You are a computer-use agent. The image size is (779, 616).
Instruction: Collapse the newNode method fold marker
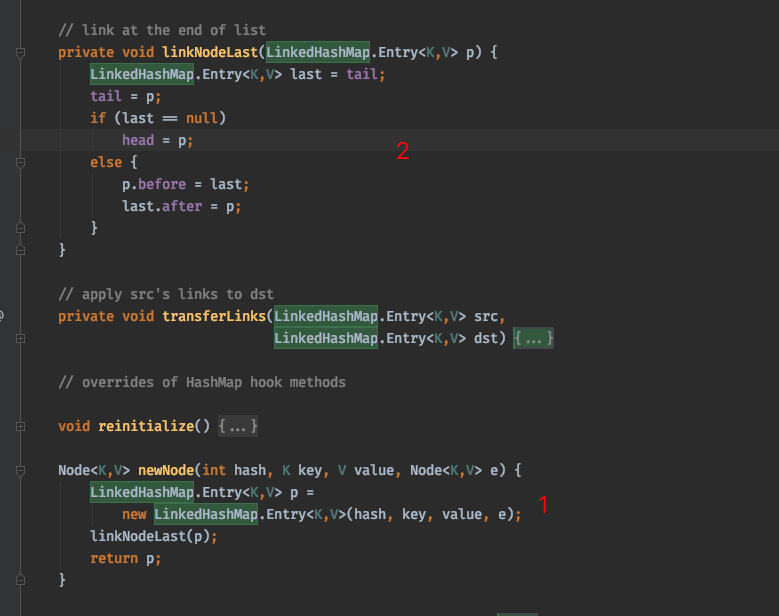tap(20, 470)
